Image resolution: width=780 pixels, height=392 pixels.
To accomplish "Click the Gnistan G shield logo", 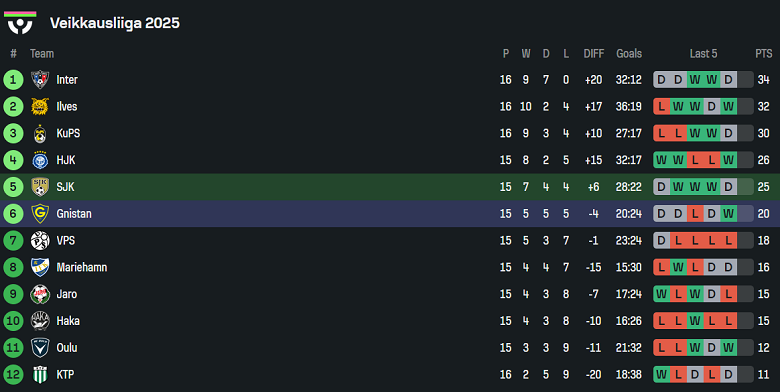I will tap(40, 214).
